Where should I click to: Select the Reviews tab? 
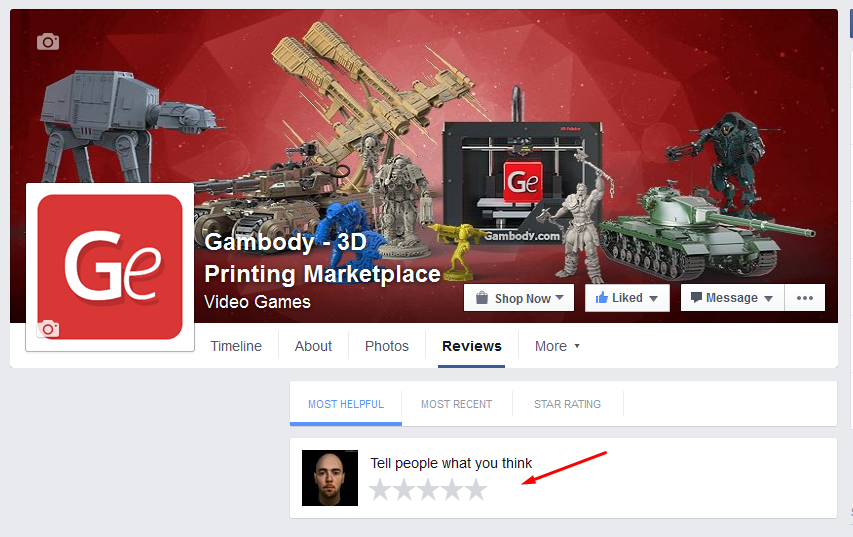(x=472, y=346)
